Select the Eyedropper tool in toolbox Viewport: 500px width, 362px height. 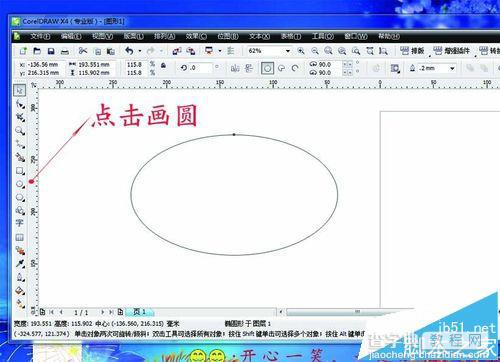click(x=20, y=264)
